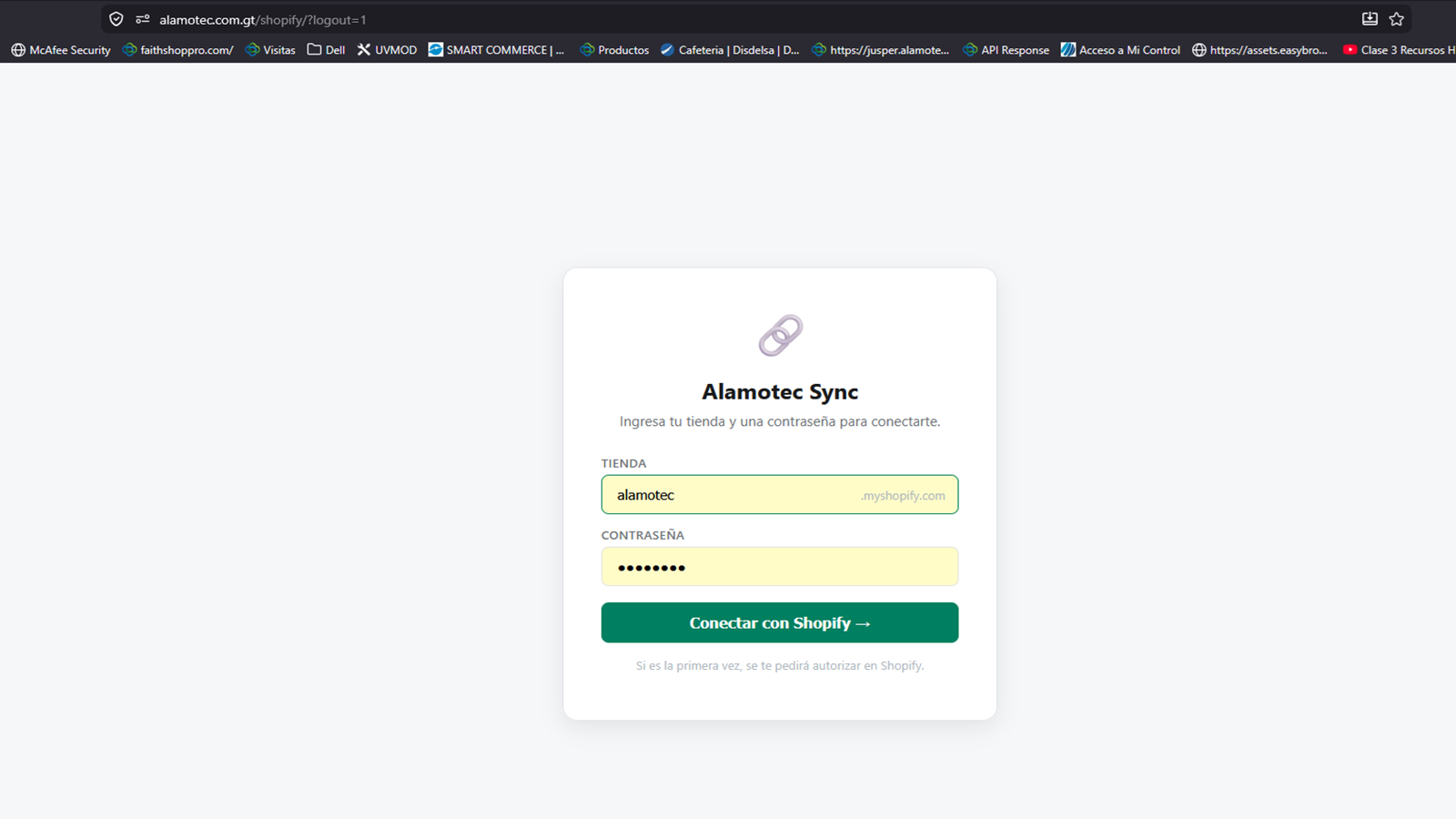The width and height of the screenshot is (1456, 819).
Task: Click the CONTRASEÑA field label
Action: [x=642, y=535]
